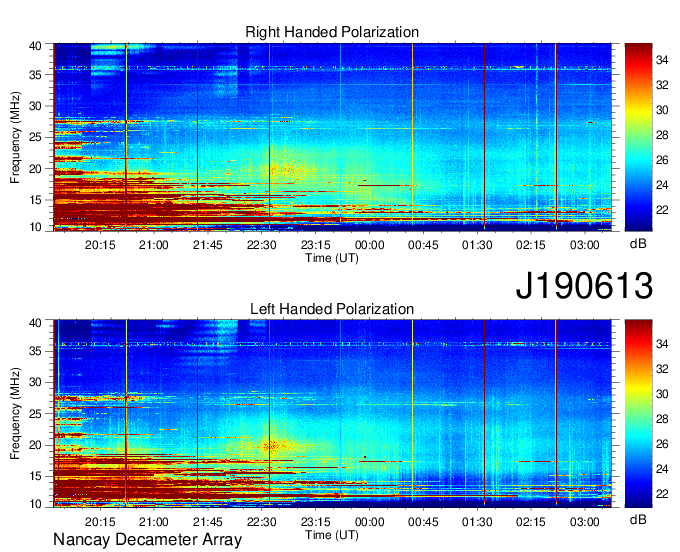680x552 pixels.
Task: Click the top plot's 'Time (UT)' axis label
Action: [332, 258]
